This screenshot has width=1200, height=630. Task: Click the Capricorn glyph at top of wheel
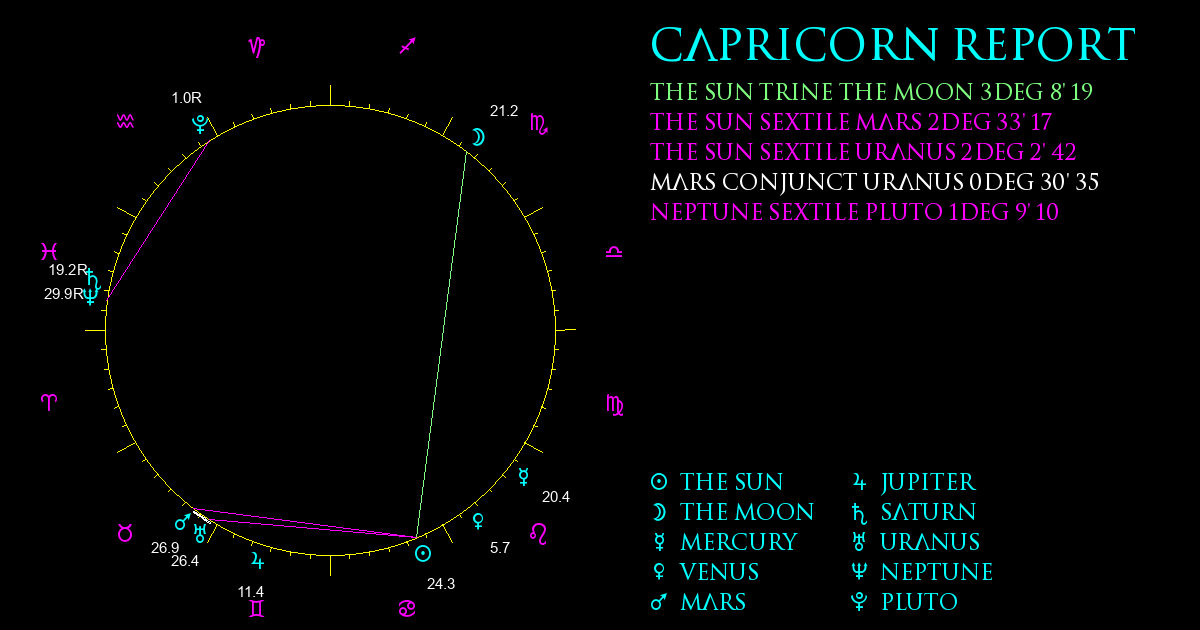(257, 47)
